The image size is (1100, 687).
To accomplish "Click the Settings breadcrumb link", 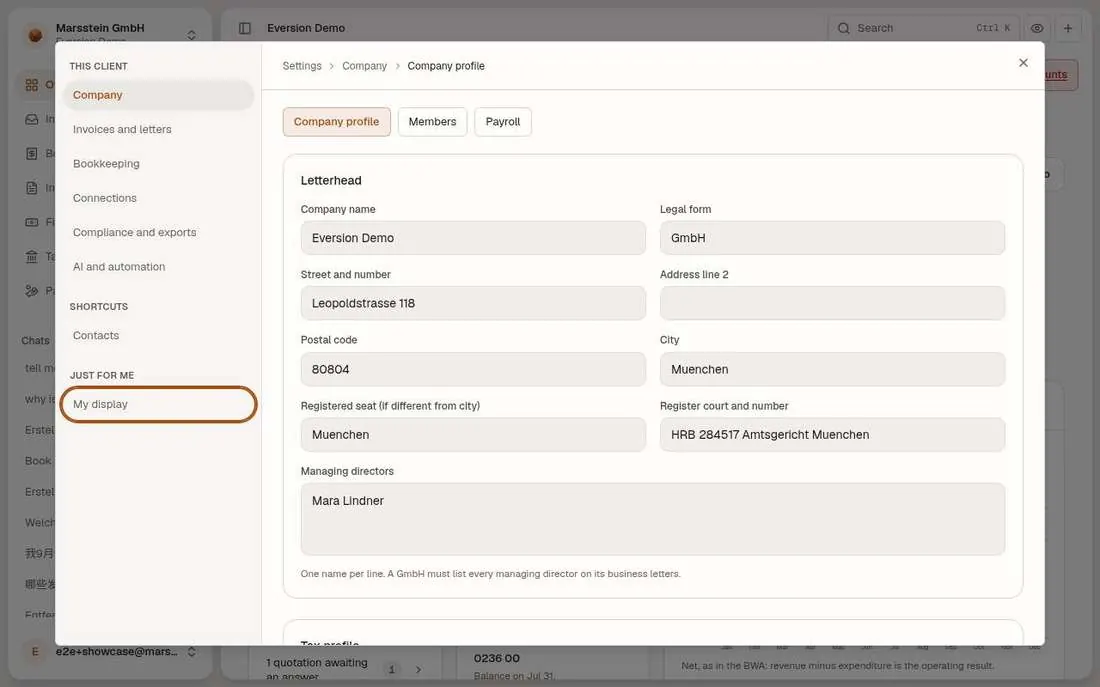I will (x=302, y=66).
